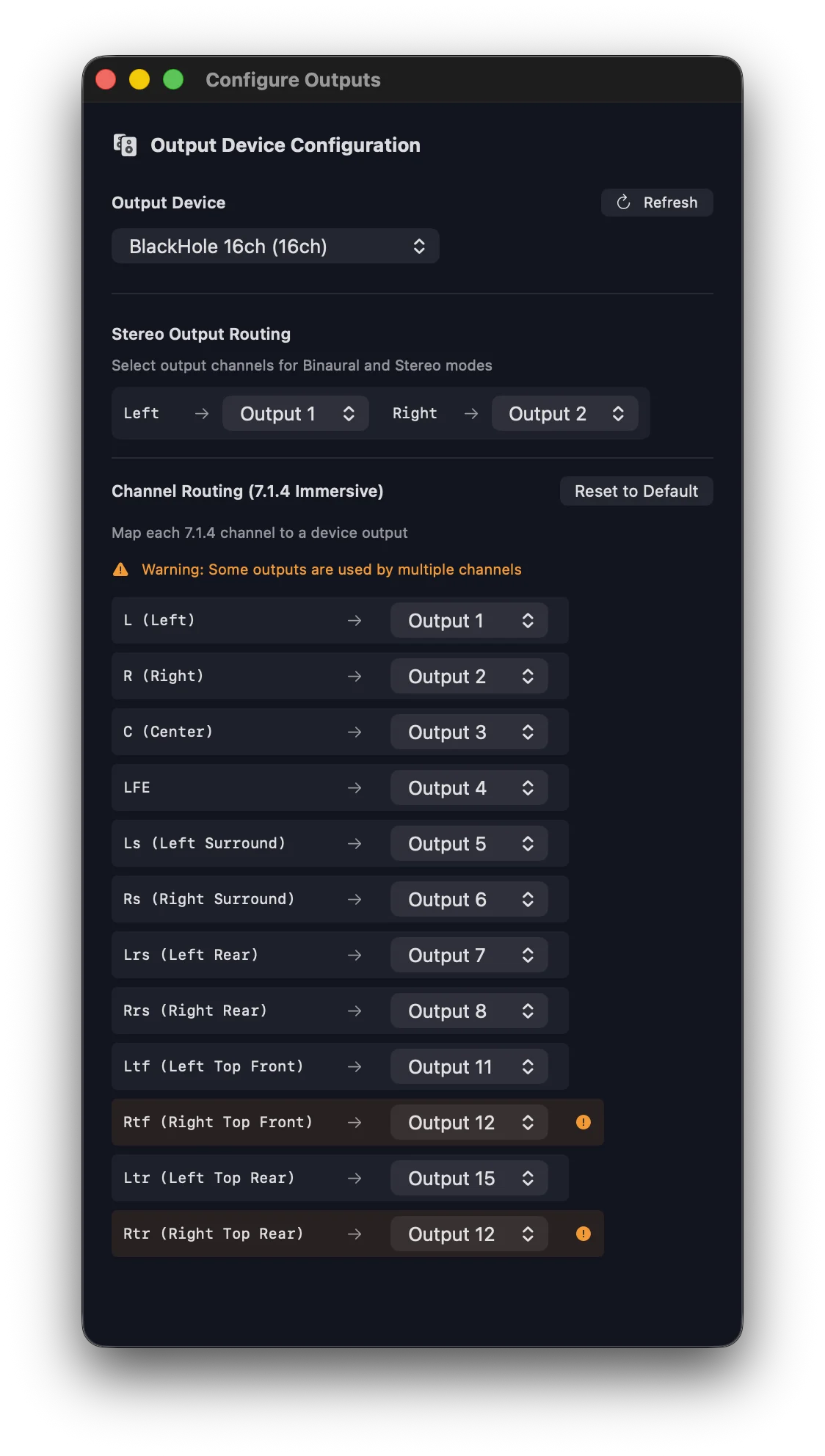This screenshot has width=825, height=1456.
Task: Open the Output Device selector
Action: point(275,246)
